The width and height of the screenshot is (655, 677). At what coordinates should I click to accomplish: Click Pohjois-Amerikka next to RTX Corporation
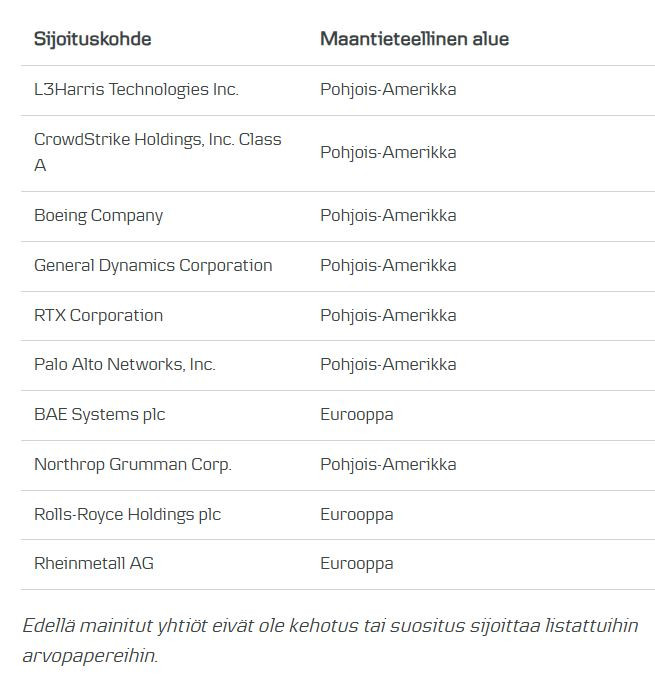[388, 315]
